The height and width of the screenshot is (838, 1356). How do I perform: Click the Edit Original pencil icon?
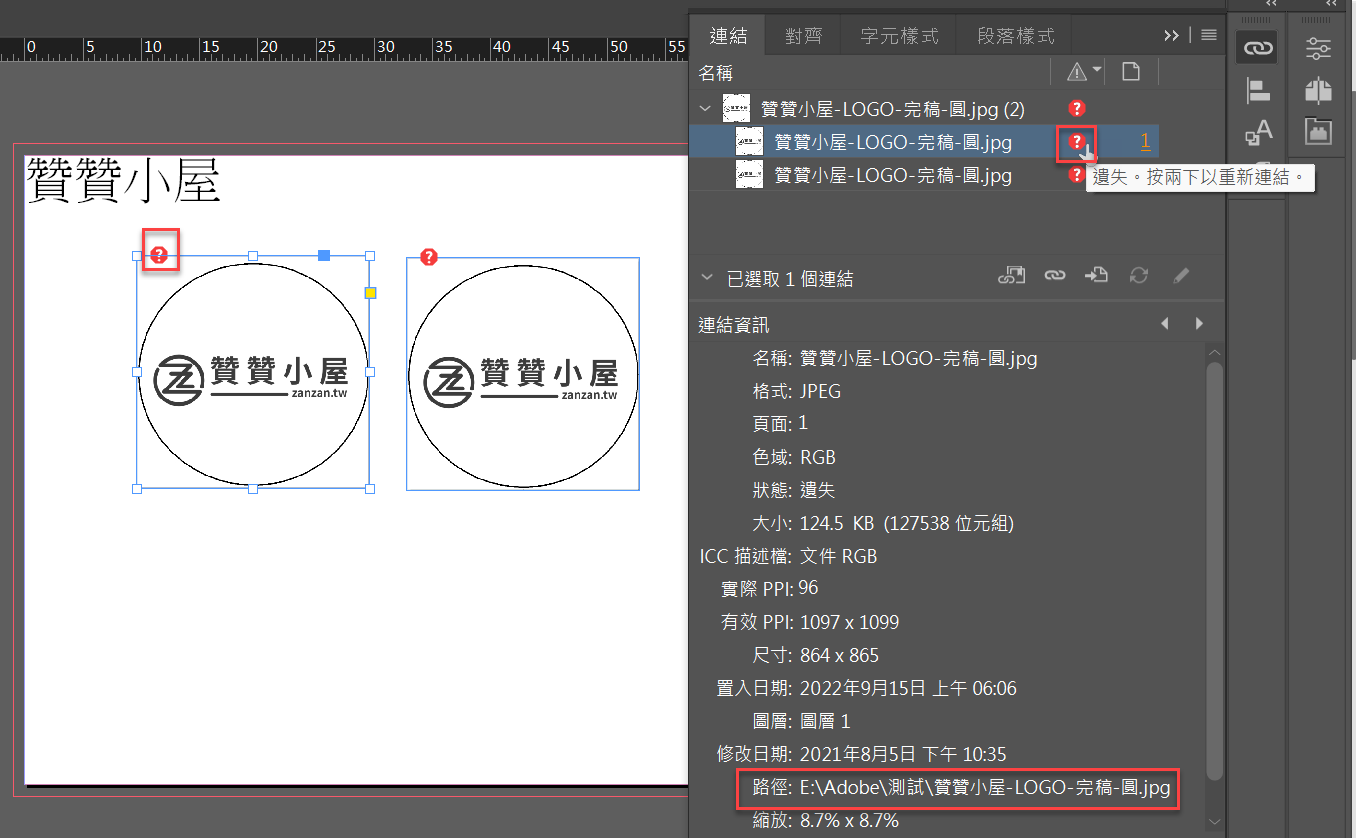pyautogui.click(x=1181, y=276)
